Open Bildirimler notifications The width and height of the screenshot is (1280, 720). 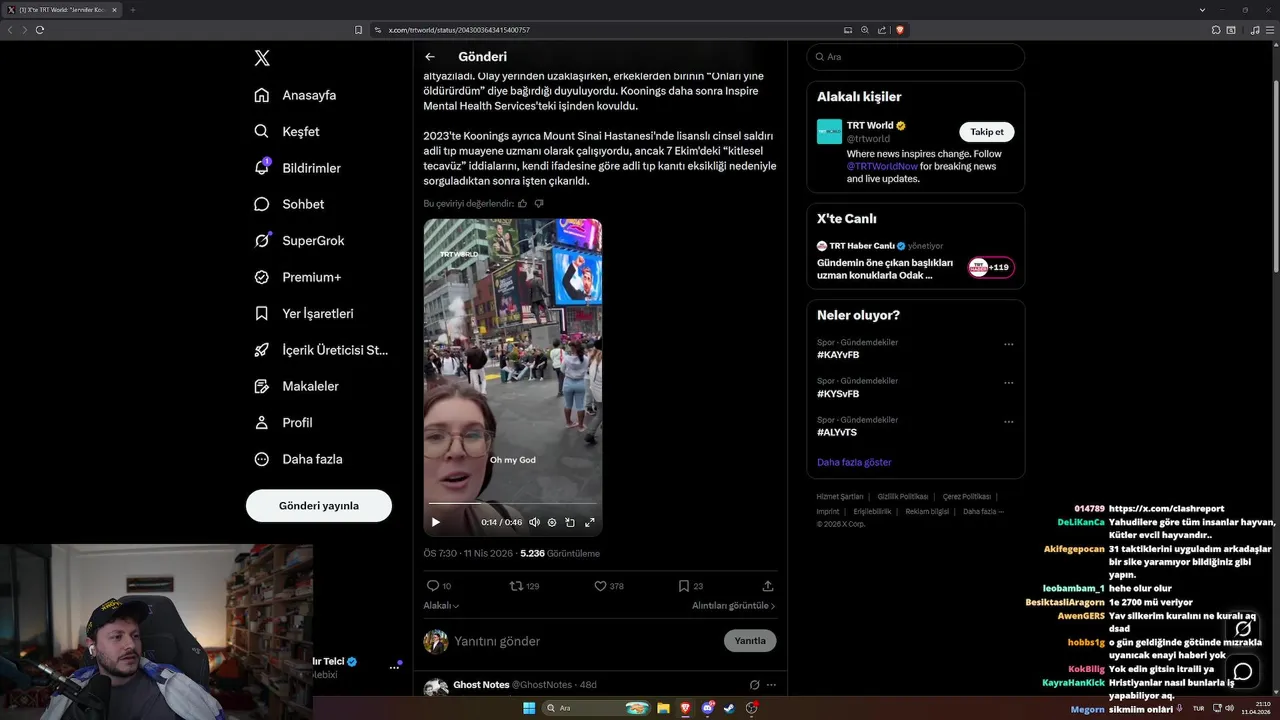coord(297,168)
